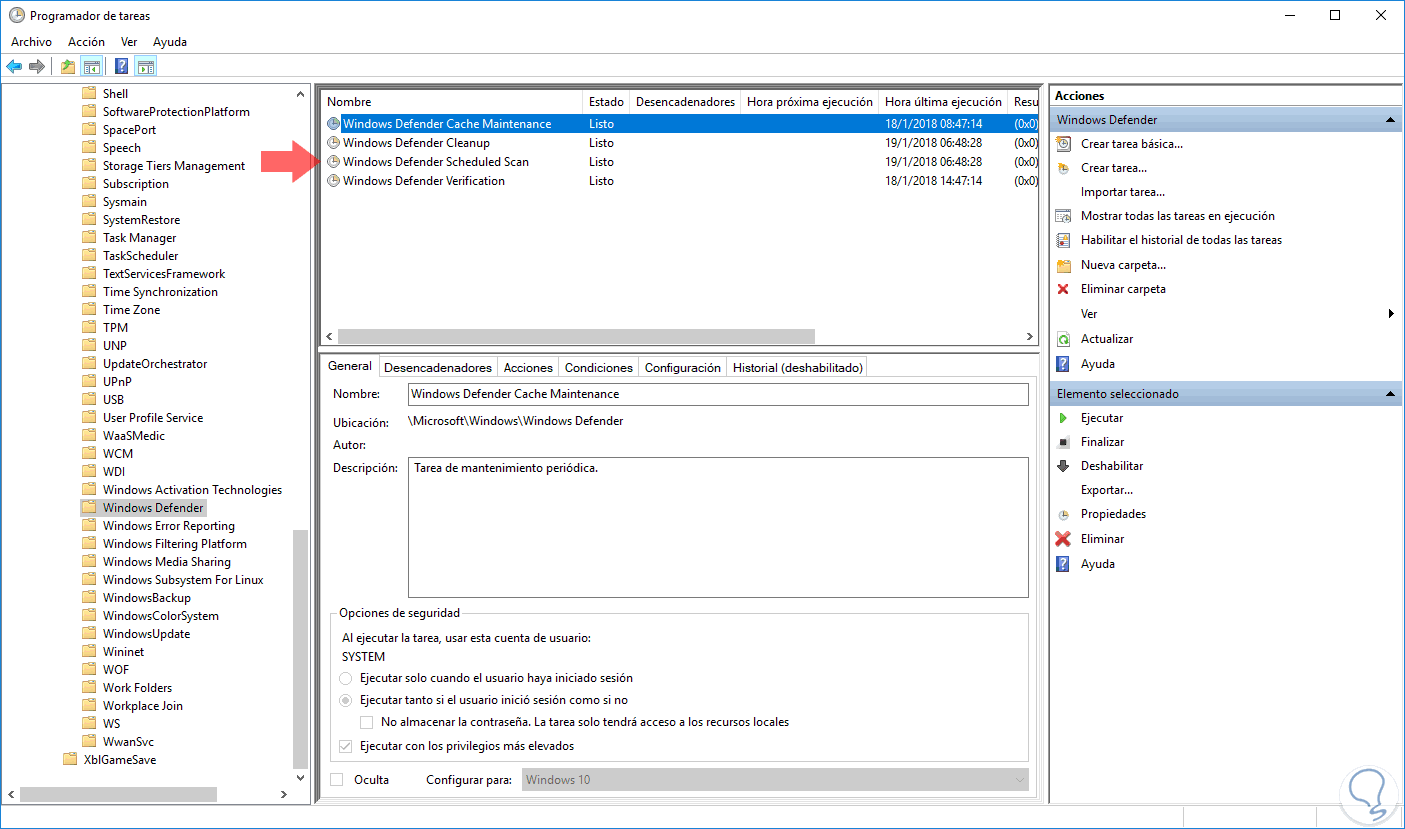Screen dimensions: 1405x829
Task: Select the SystemRestore folder in the tree
Action: [141, 220]
